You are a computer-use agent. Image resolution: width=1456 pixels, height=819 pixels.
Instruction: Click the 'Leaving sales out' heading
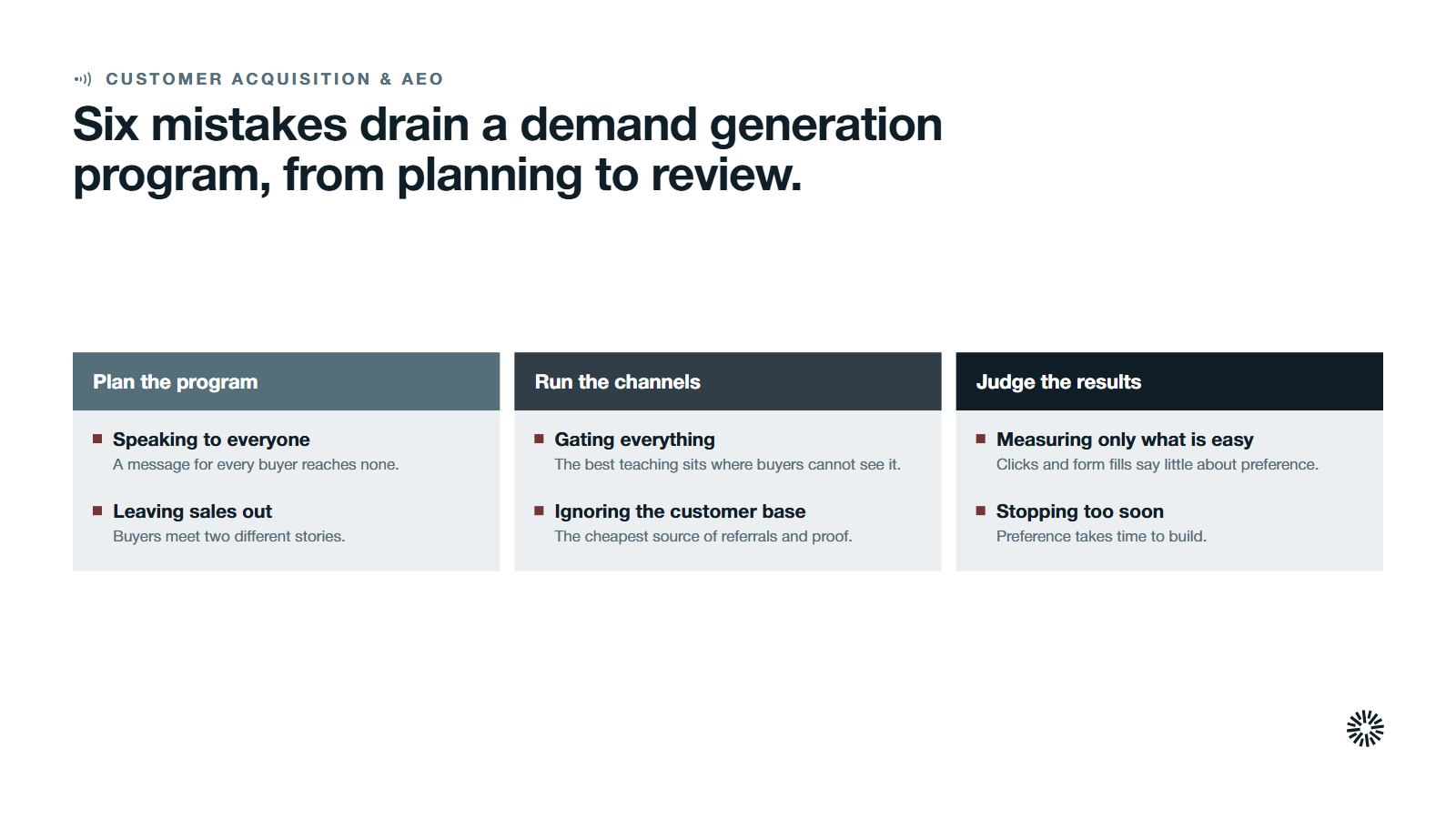pyautogui.click(x=192, y=511)
